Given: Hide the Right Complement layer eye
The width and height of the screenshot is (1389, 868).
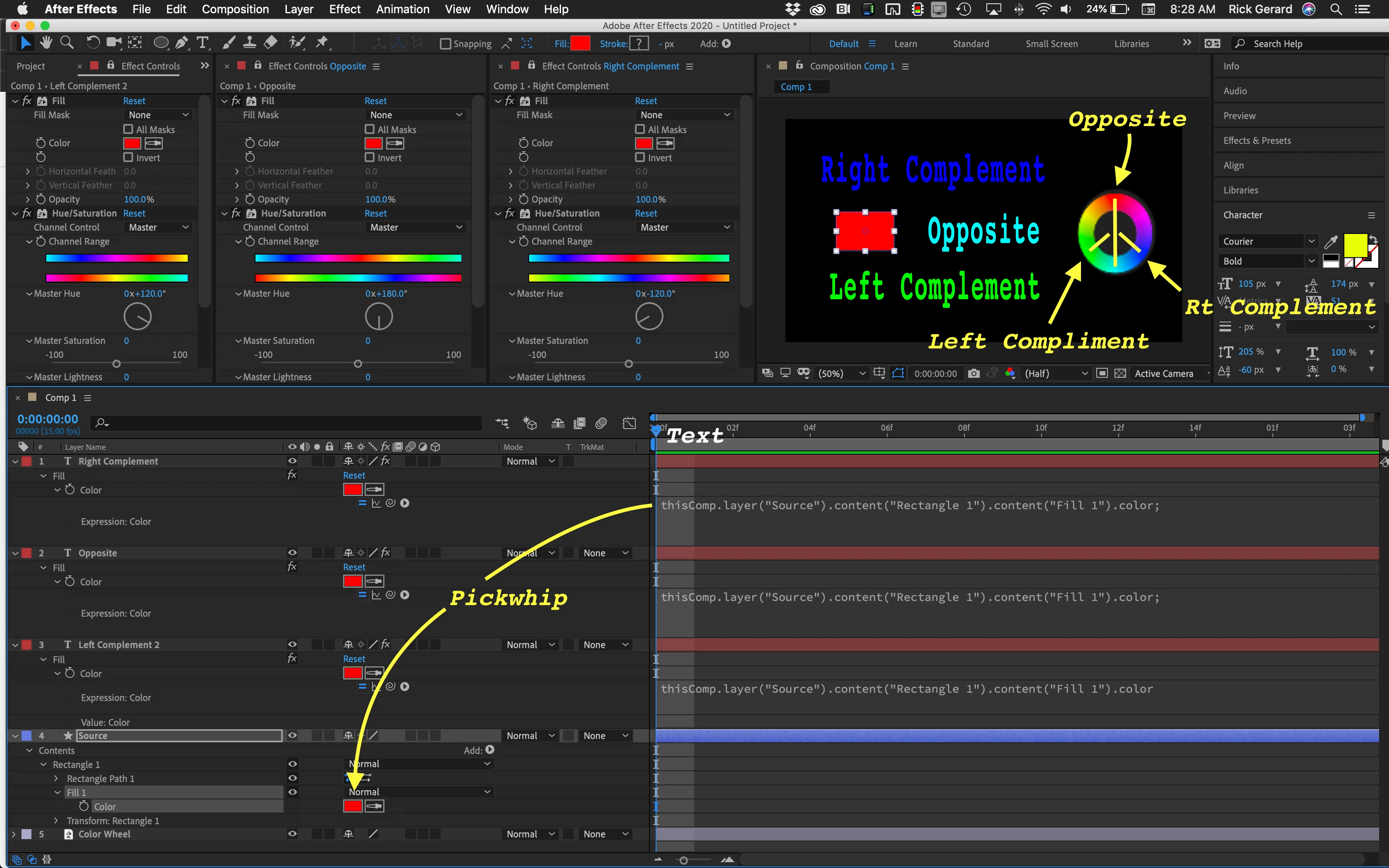Looking at the screenshot, I should (x=292, y=461).
